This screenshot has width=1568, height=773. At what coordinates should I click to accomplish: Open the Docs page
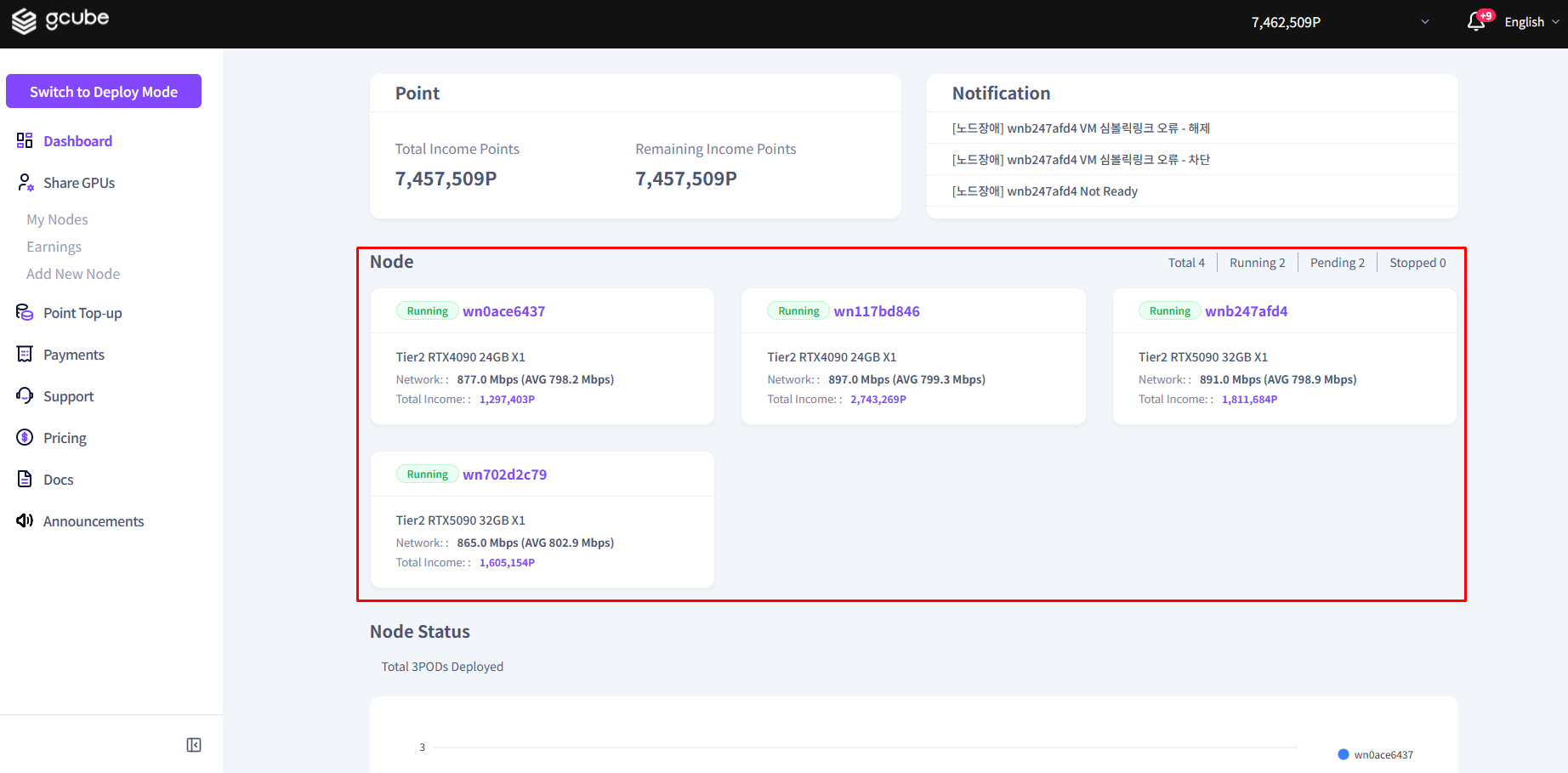click(x=58, y=480)
